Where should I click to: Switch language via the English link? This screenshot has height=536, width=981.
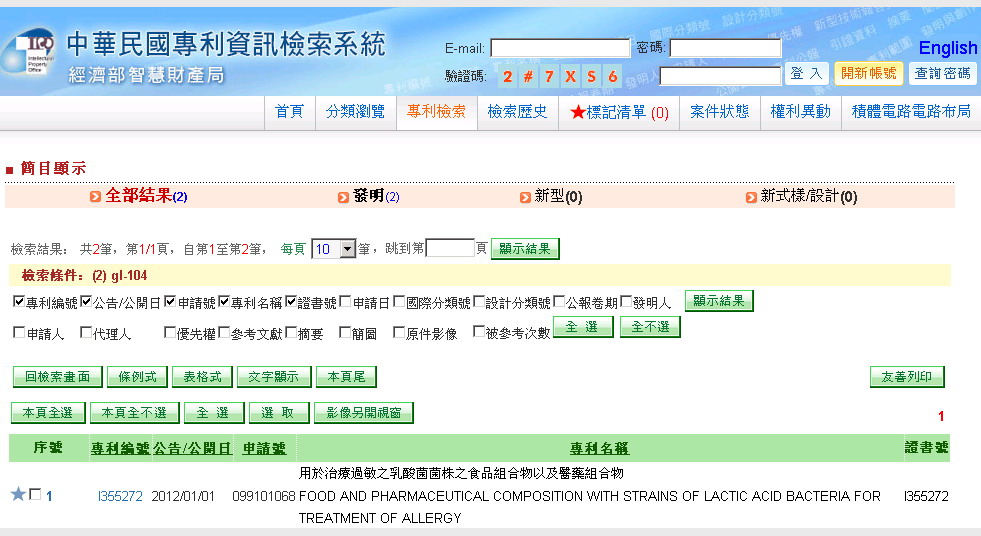[947, 48]
